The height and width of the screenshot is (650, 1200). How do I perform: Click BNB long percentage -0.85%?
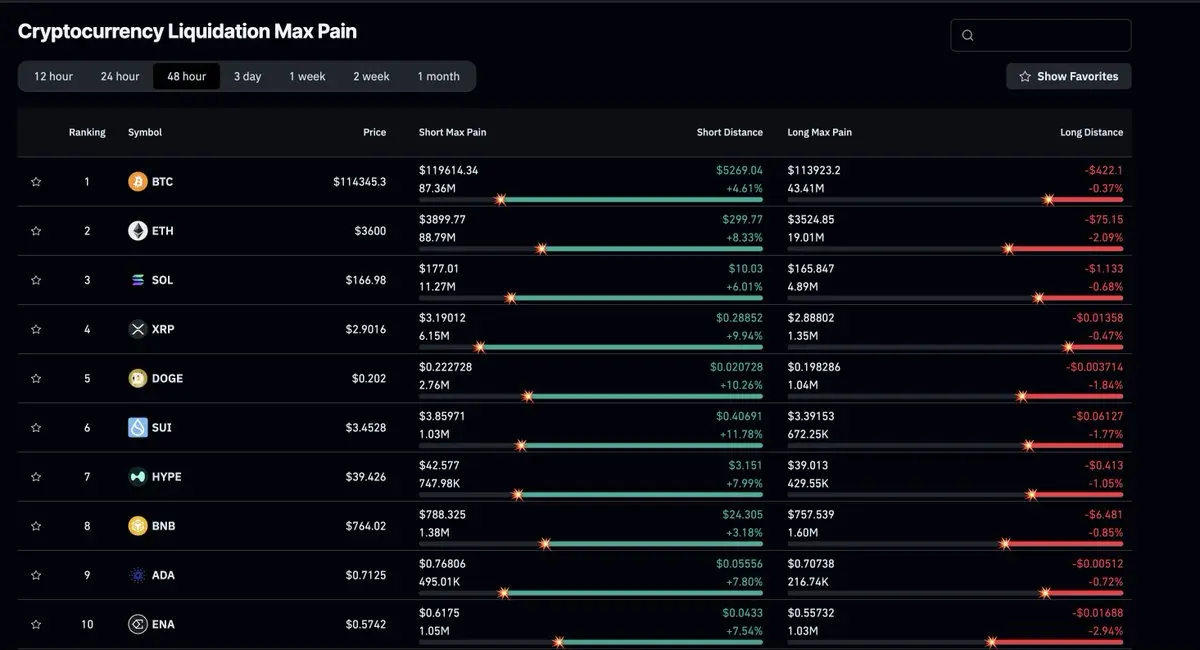click(1104, 533)
